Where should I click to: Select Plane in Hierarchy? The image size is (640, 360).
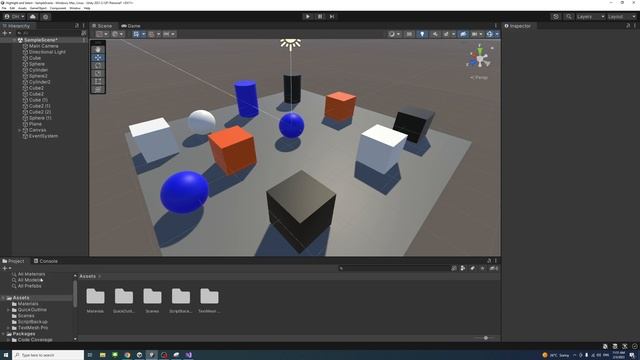click(x=35, y=124)
